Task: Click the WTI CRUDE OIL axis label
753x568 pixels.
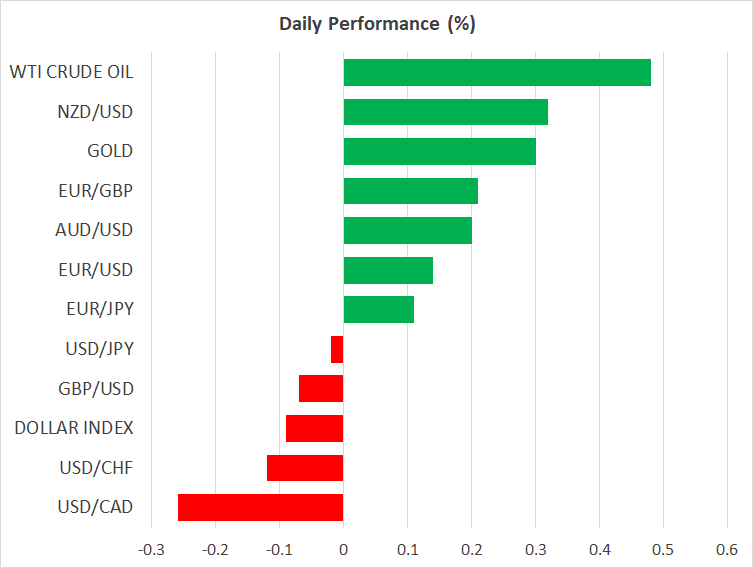Action: click(x=71, y=72)
